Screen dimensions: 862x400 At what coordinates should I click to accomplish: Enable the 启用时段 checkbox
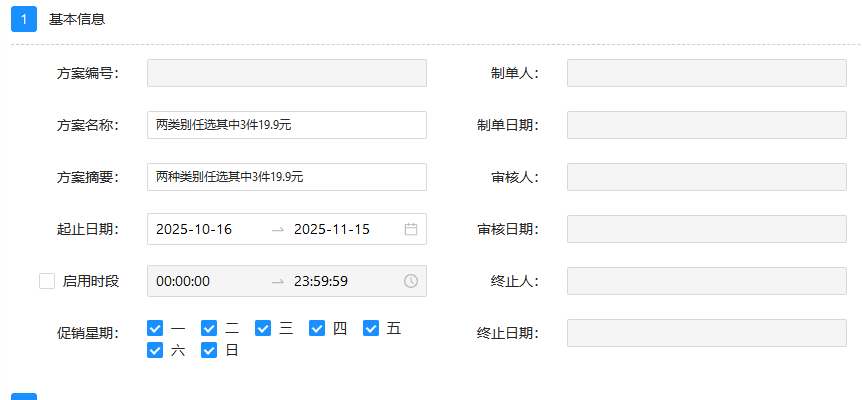[47, 281]
